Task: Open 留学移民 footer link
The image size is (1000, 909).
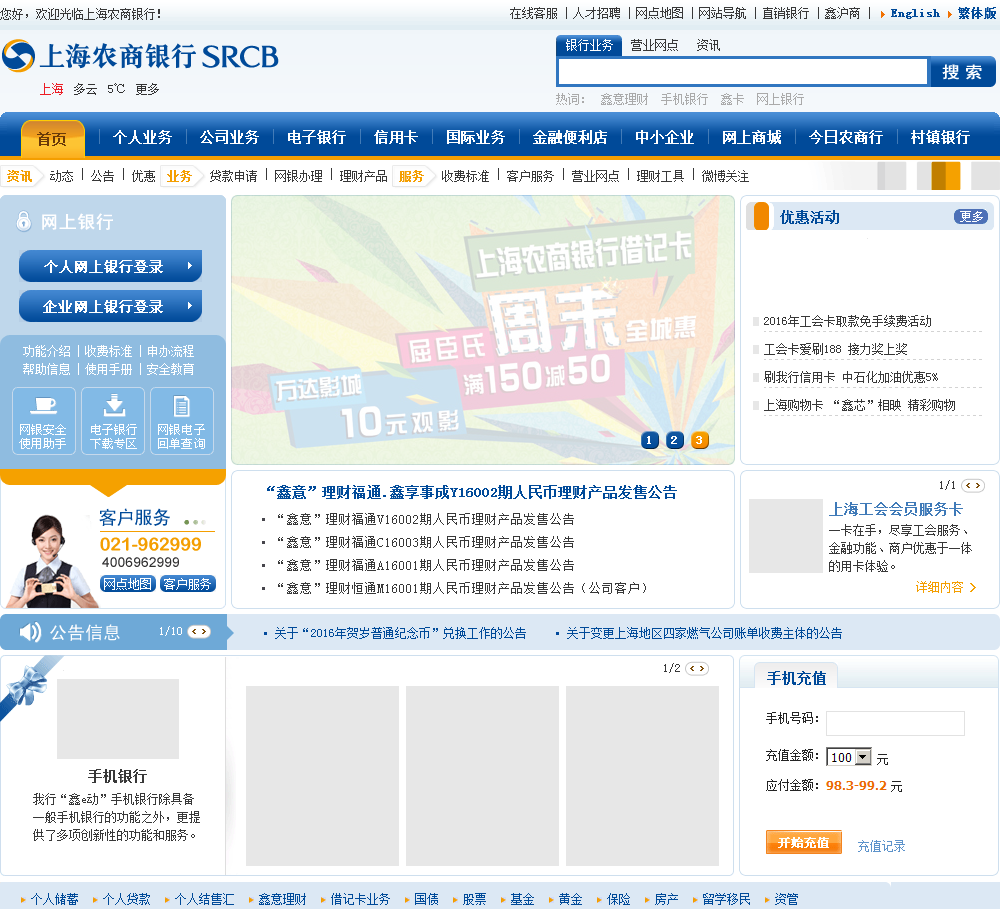Action: click(726, 899)
